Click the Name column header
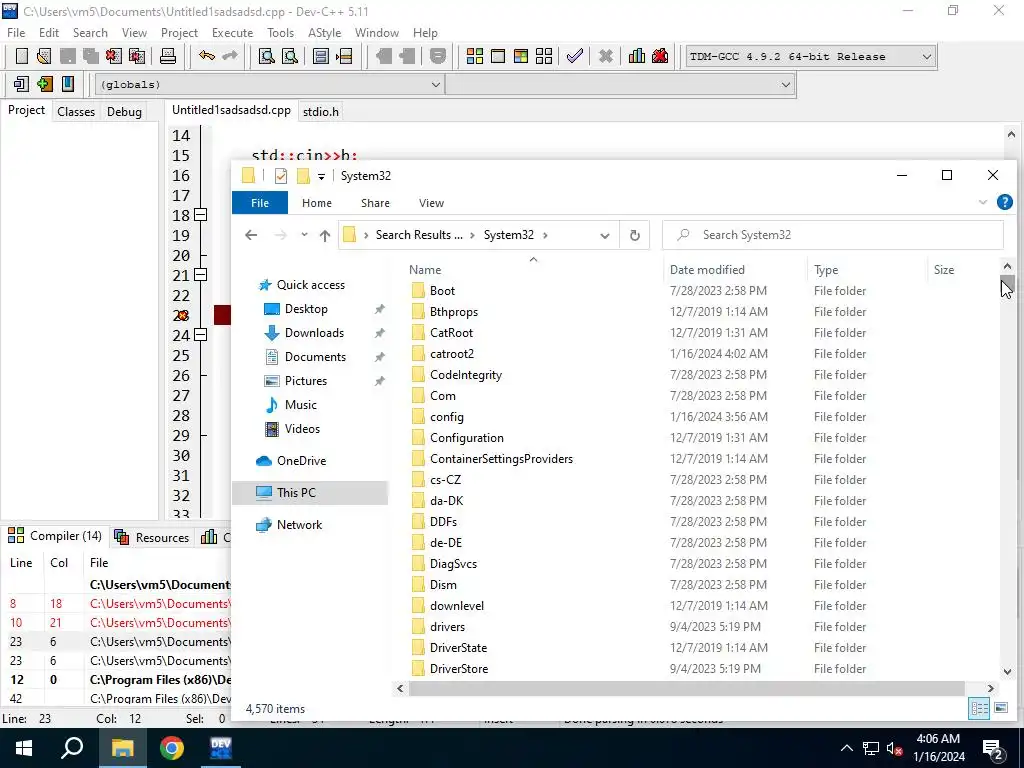 coord(425,270)
